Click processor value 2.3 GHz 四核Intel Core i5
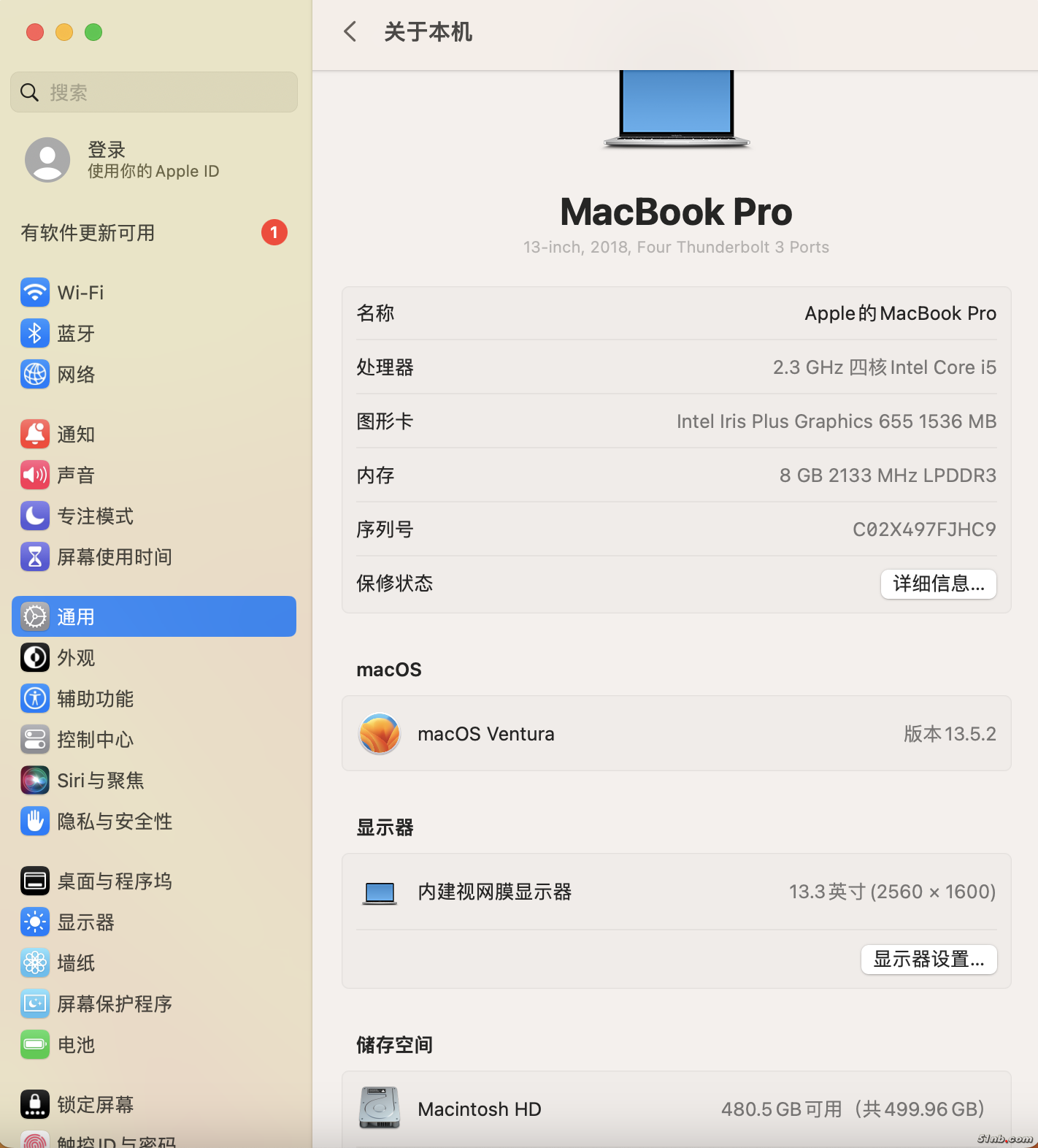This screenshot has height=1148, width=1038. click(x=885, y=367)
